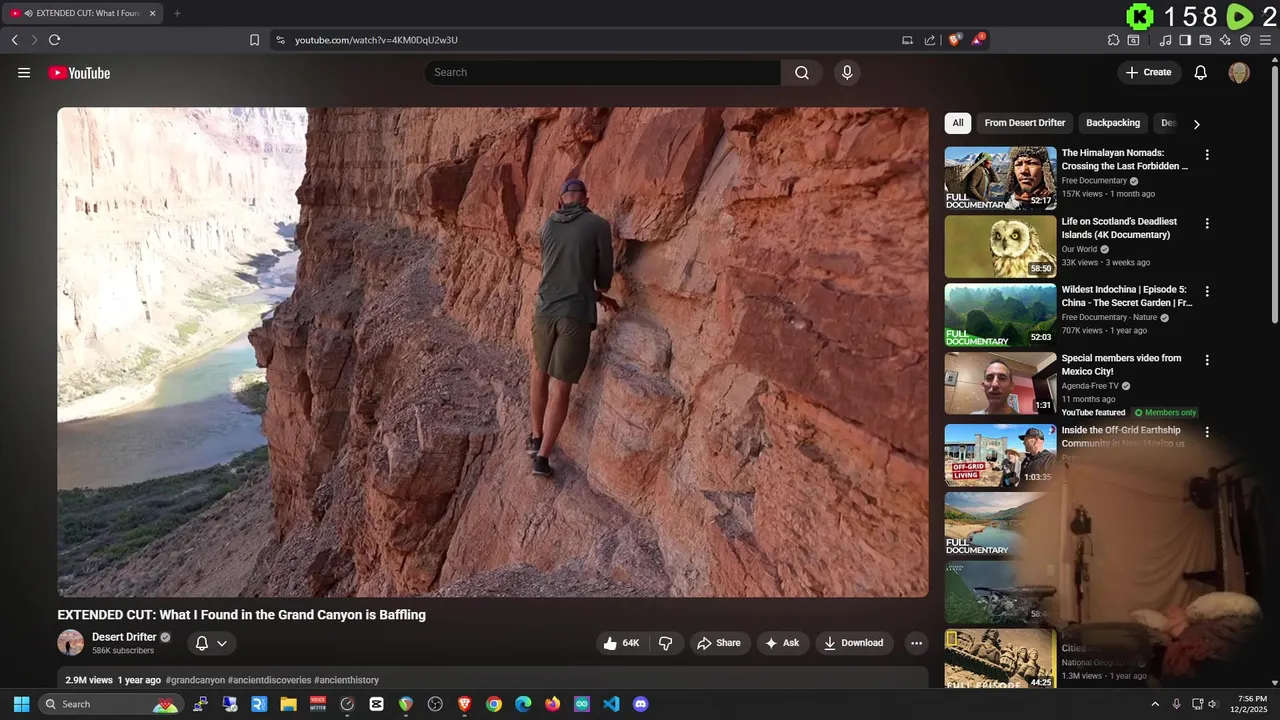Screen dimensions: 1280x720
Task: Open the Desert Drifter channel name
Action: click(124, 637)
